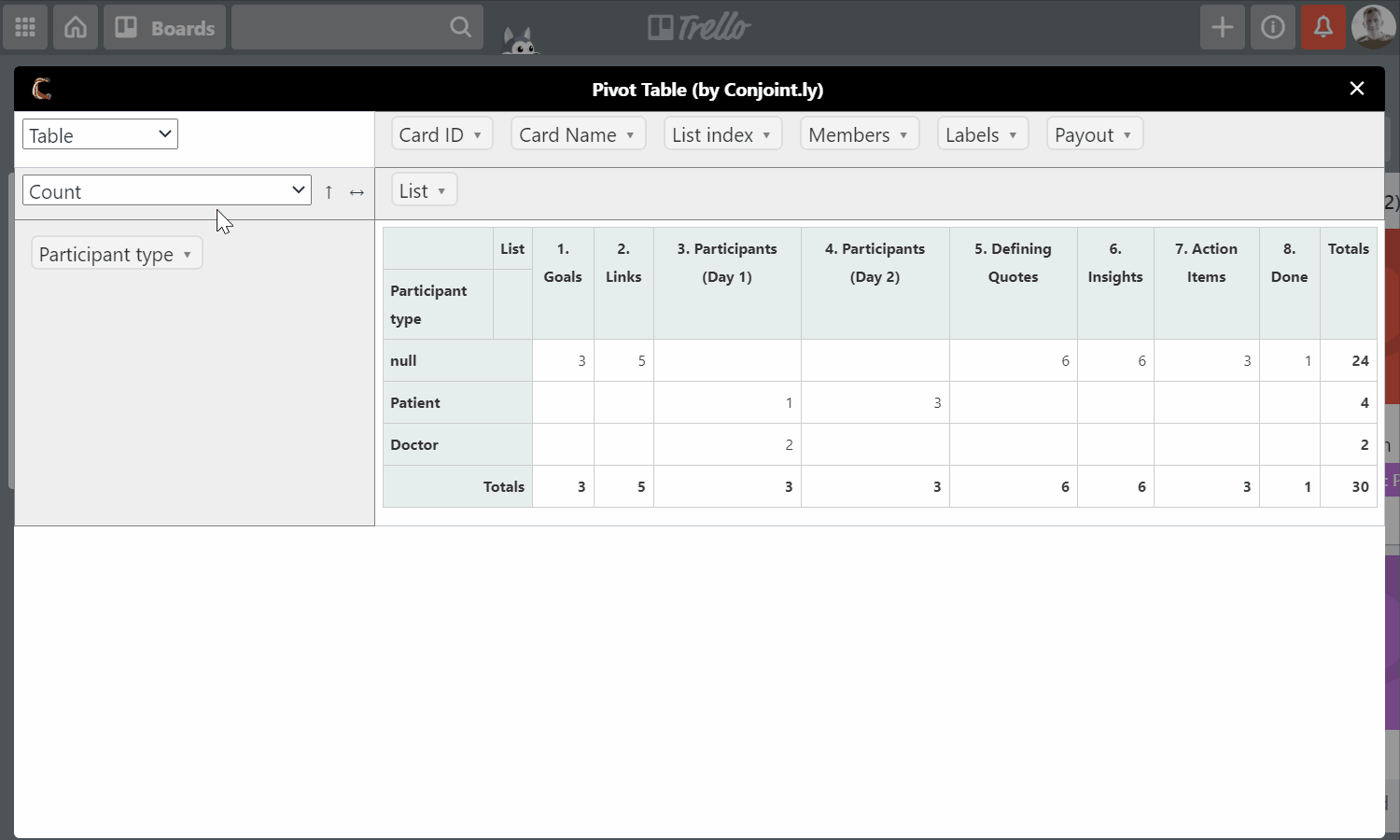
Task: Click Doctor count 2 under Day 1
Action: pyautogui.click(x=727, y=444)
